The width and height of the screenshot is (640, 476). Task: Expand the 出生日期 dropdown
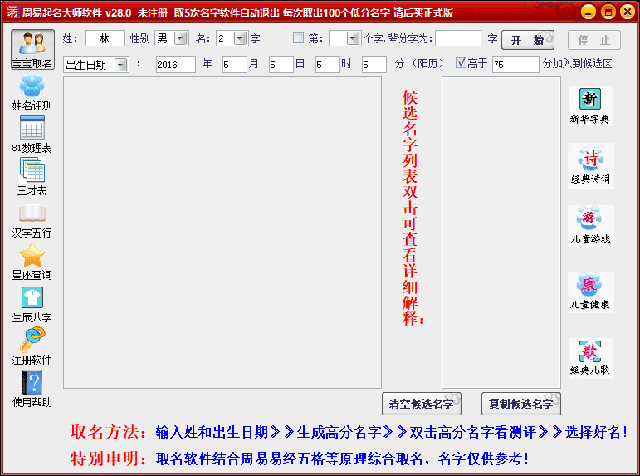[121, 65]
